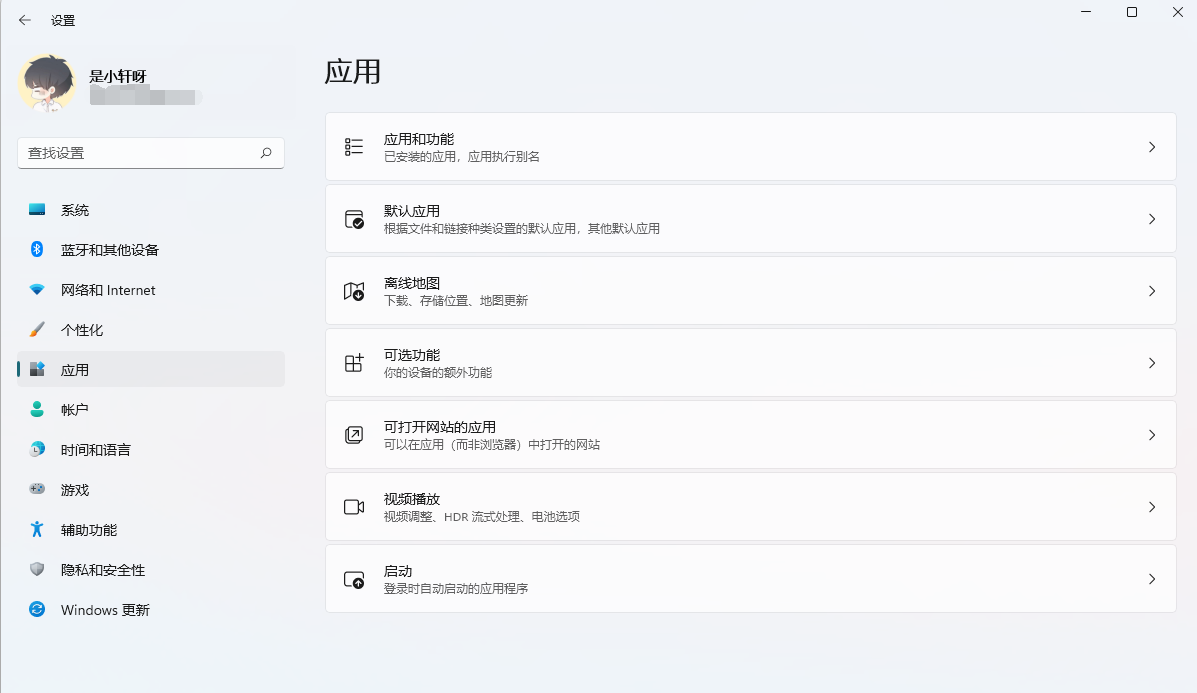1197x693 pixels.
Task: Click the Windows 更新 sync icon
Action: tap(37, 609)
